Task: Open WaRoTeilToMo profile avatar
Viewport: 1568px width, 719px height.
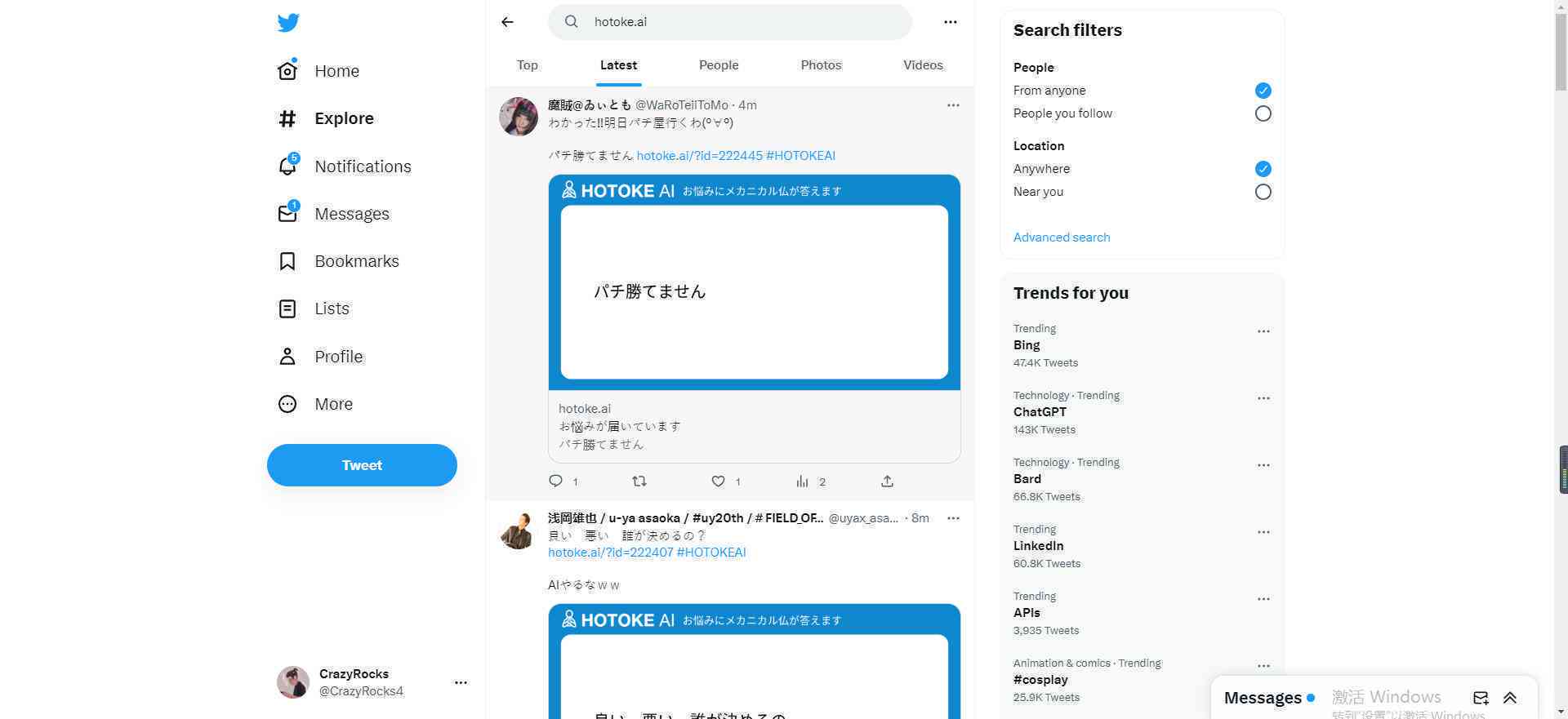Action: [519, 117]
